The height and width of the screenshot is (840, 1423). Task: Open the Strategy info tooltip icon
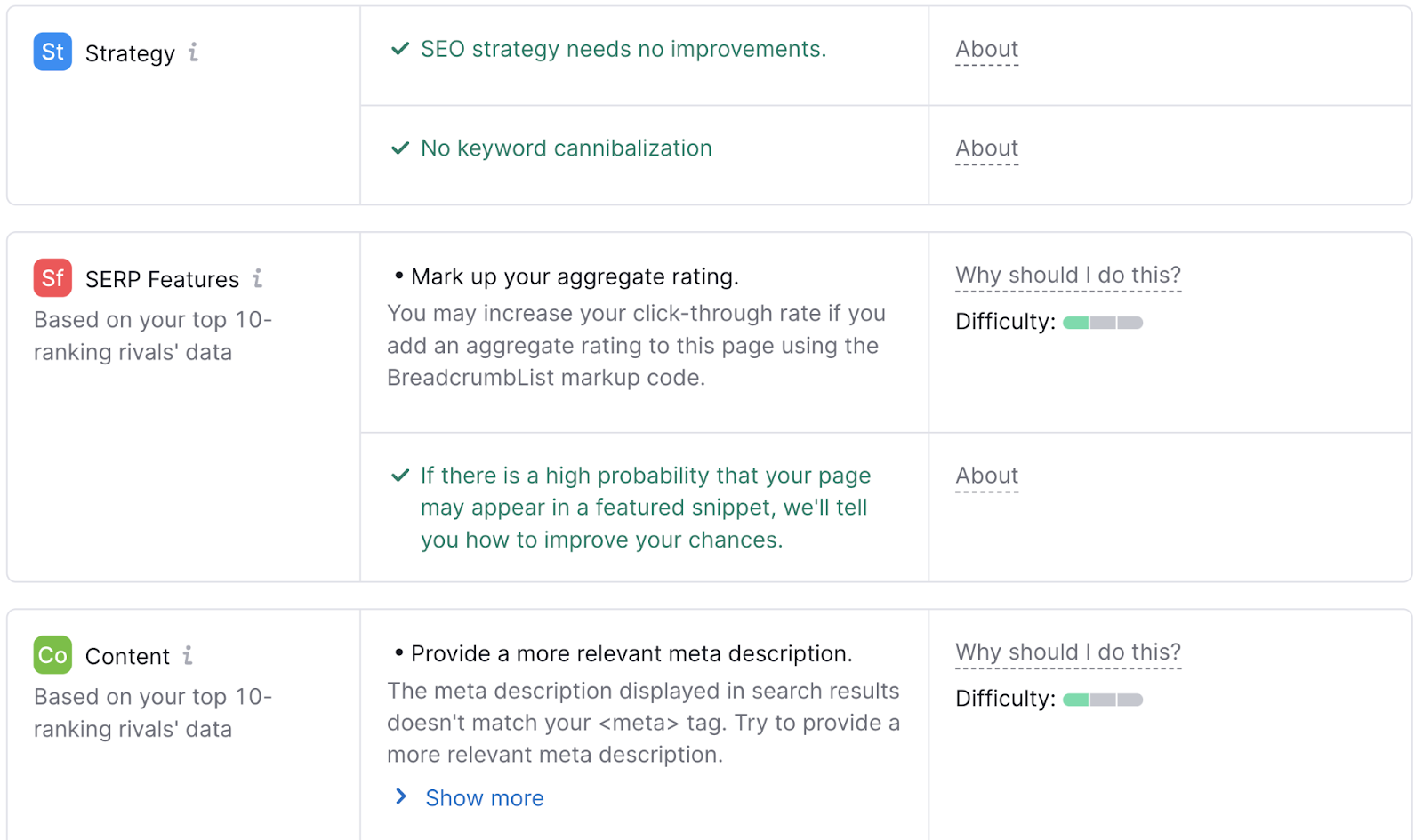tap(194, 53)
